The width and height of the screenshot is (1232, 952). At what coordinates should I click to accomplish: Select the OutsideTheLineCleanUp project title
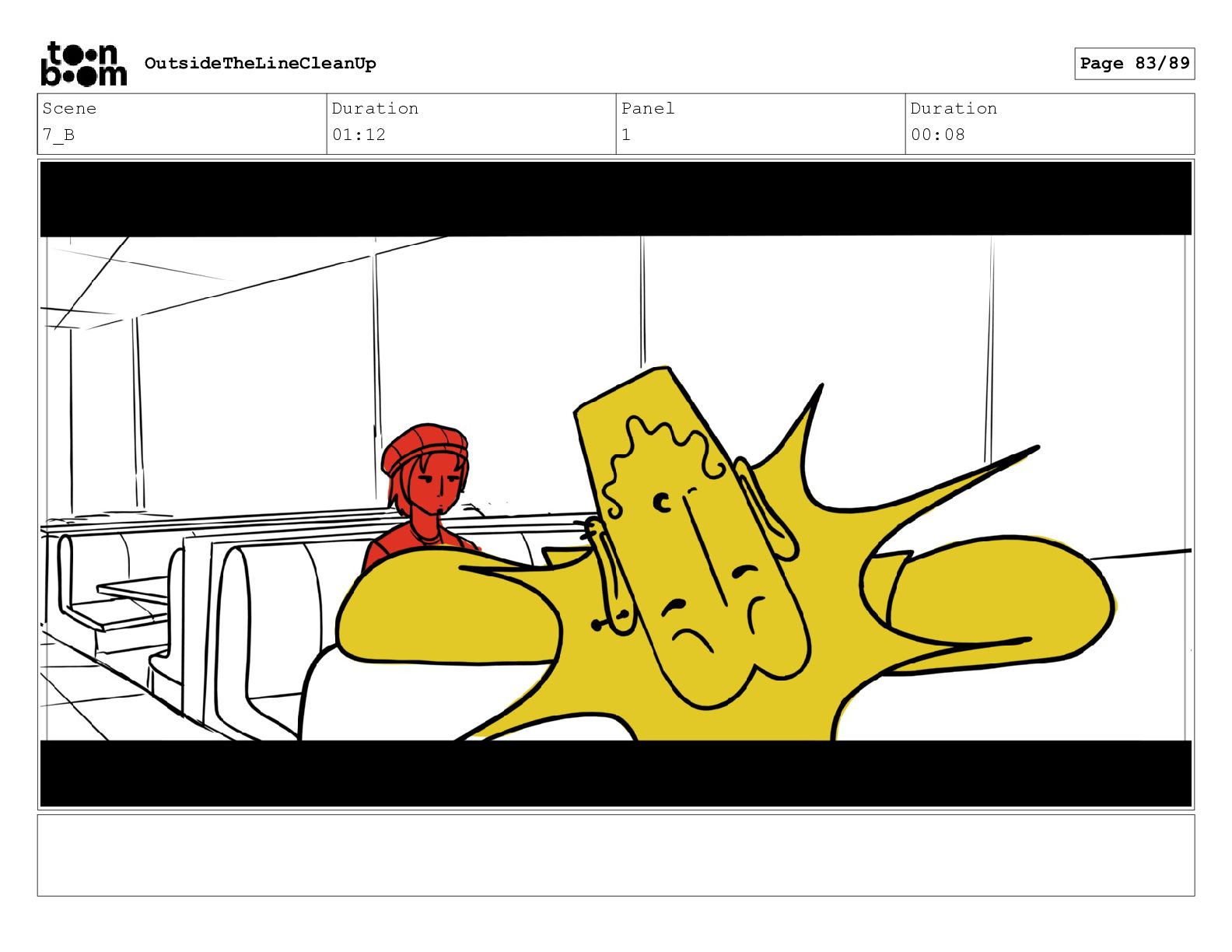(x=260, y=64)
